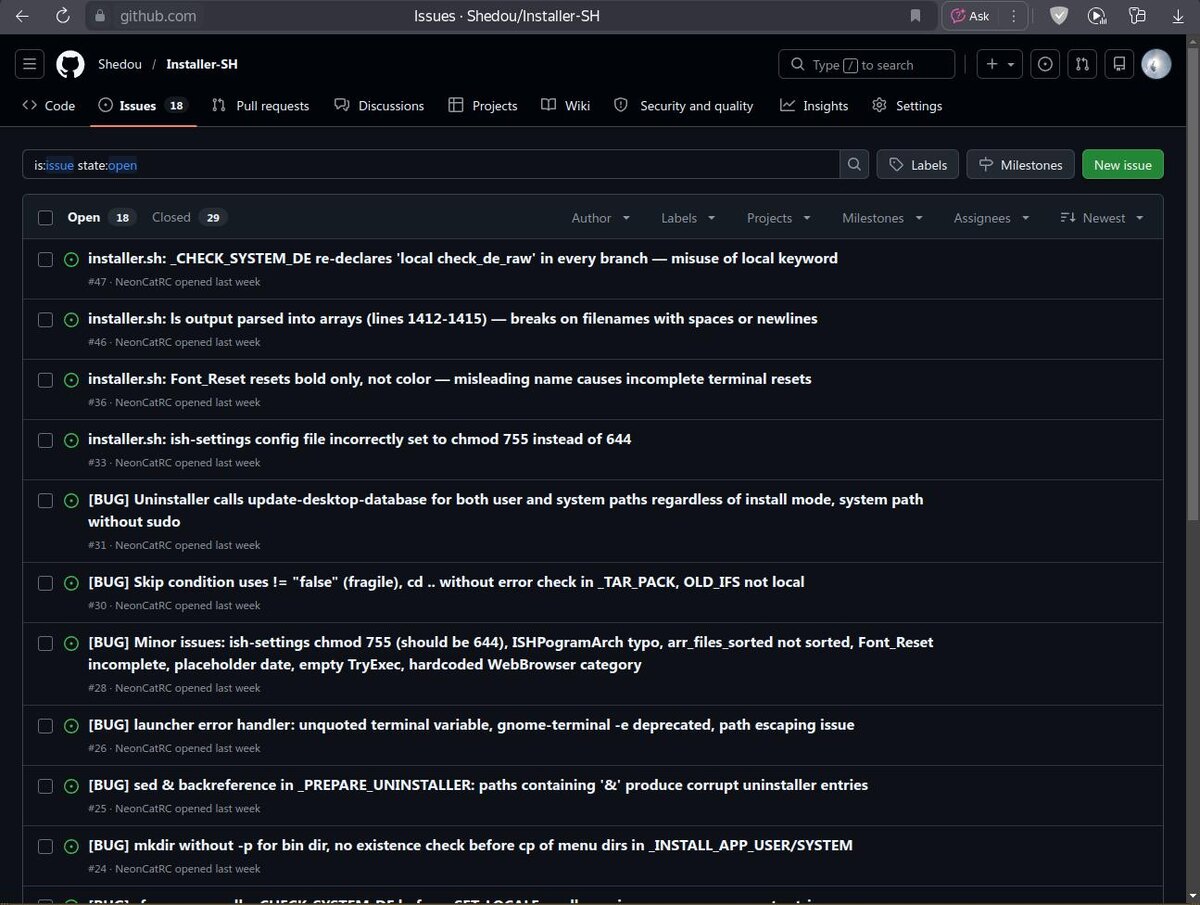Open the sed & backreference bug issue
This screenshot has width=1200, height=905.
tap(478, 785)
